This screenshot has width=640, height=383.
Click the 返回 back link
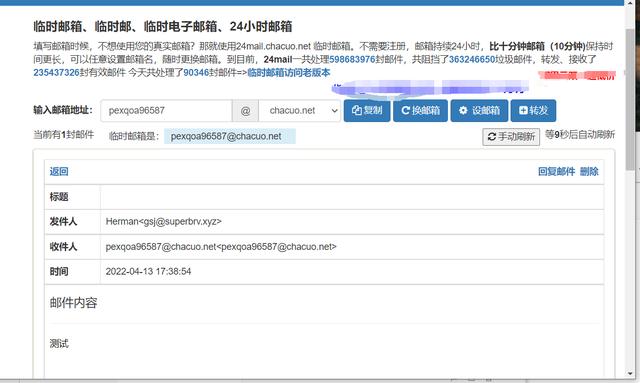click(59, 171)
